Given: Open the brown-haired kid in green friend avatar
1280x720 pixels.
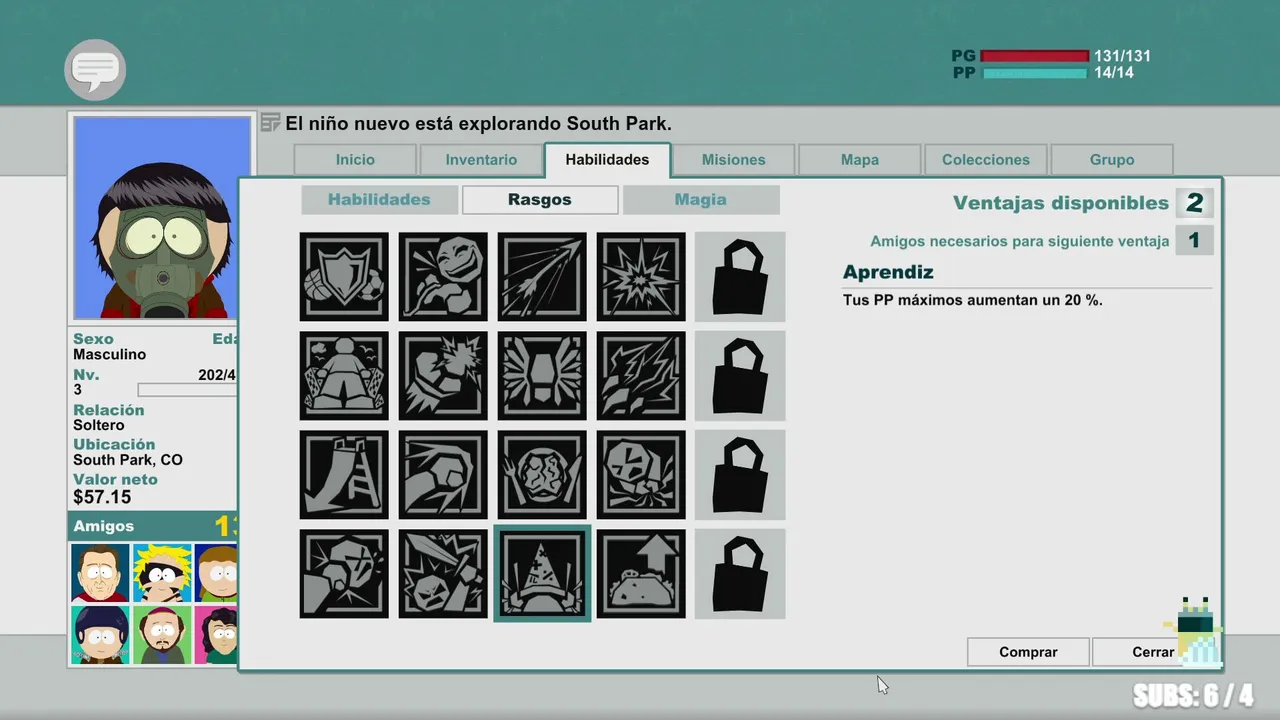Looking at the screenshot, I should [x=216, y=573].
